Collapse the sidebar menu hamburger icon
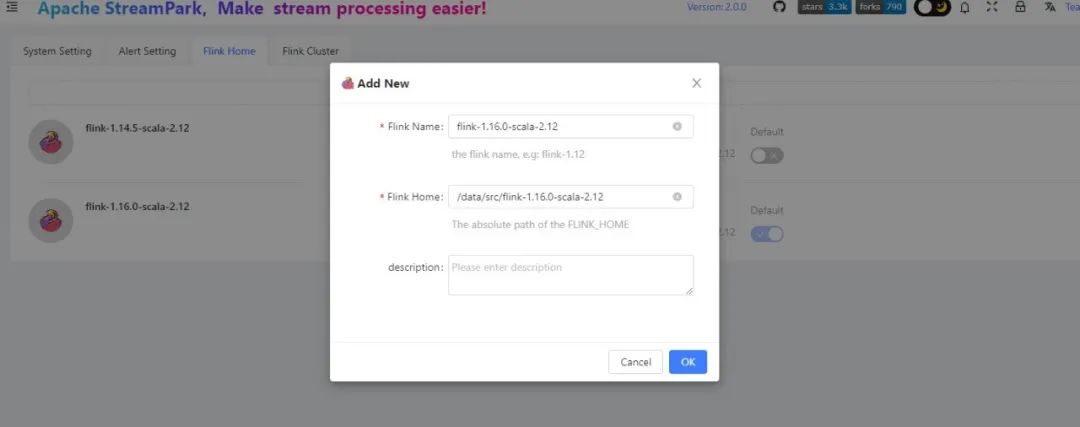This screenshot has height=427, width=1080. (12, 8)
